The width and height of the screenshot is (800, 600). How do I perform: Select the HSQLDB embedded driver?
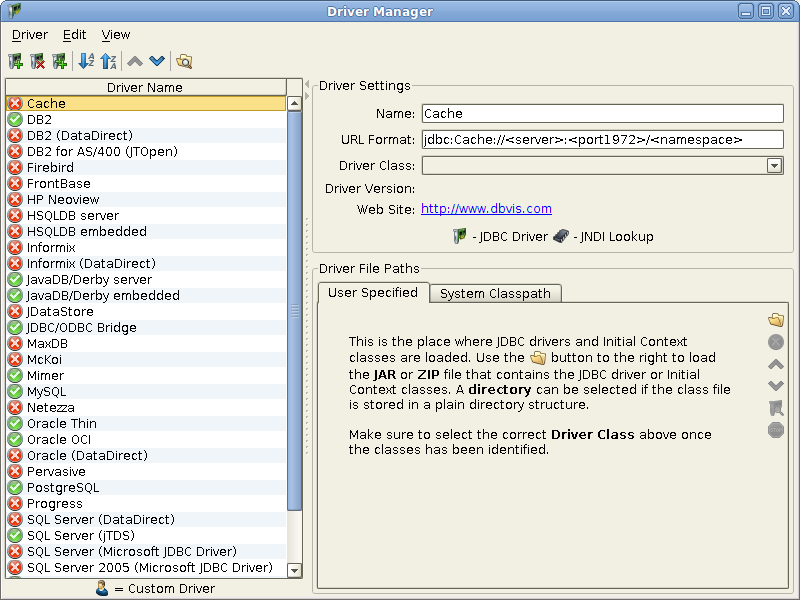click(146, 231)
